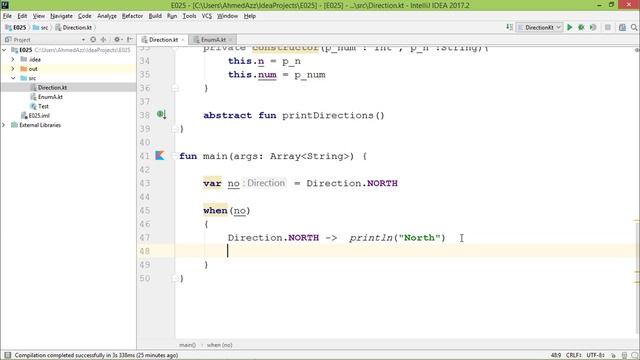640x360 pixels.
Task: Click src breadcrumb in navigation bar
Action: (41, 27)
